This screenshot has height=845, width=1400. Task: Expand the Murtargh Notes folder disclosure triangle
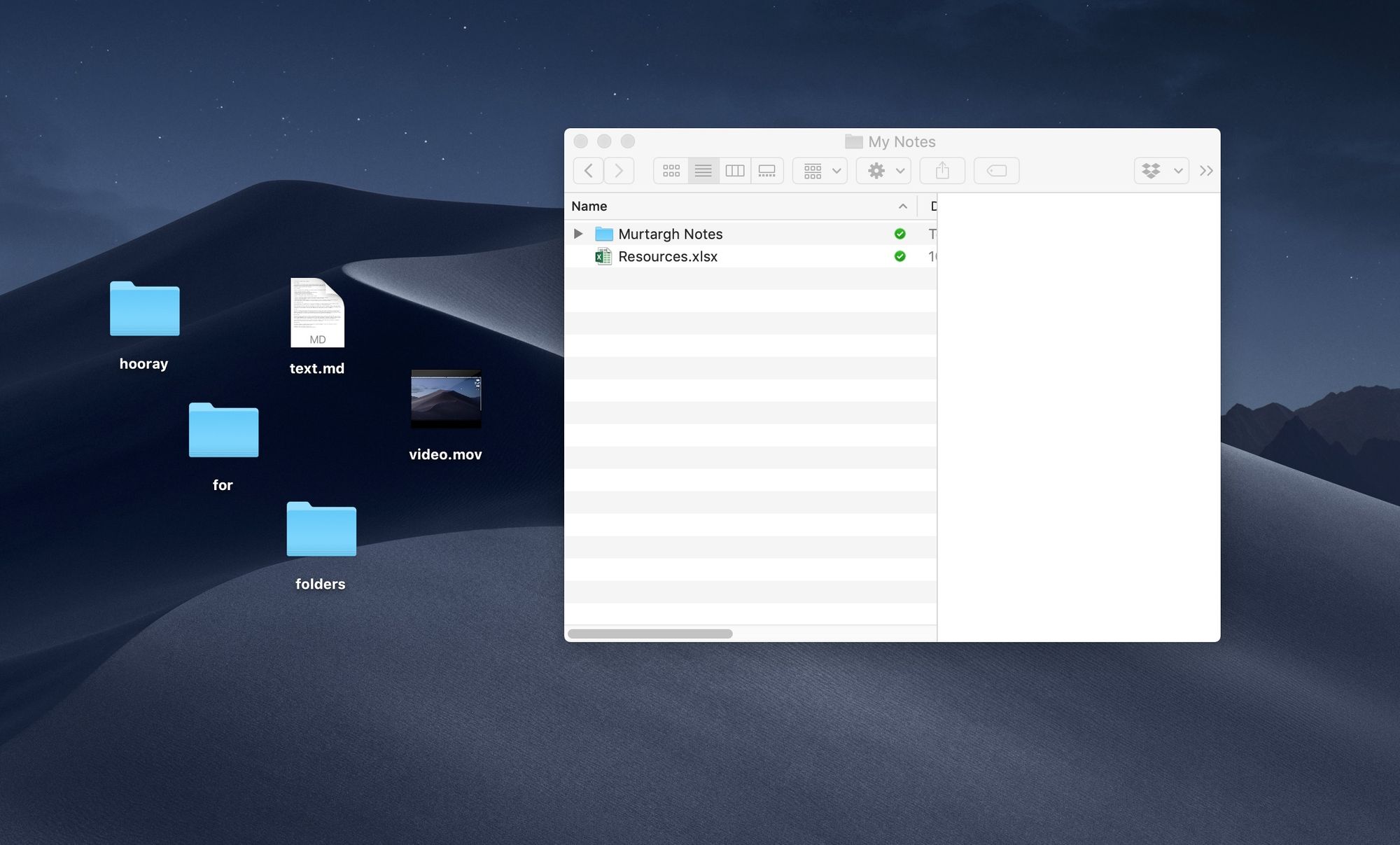(578, 233)
